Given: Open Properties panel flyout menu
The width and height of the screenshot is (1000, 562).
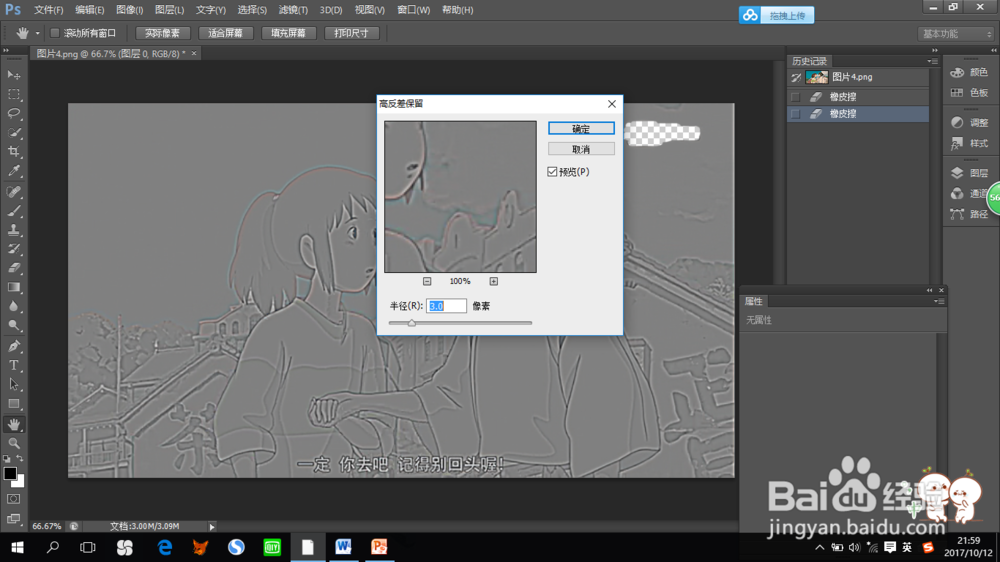Looking at the screenshot, I should click(x=939, y=301).
